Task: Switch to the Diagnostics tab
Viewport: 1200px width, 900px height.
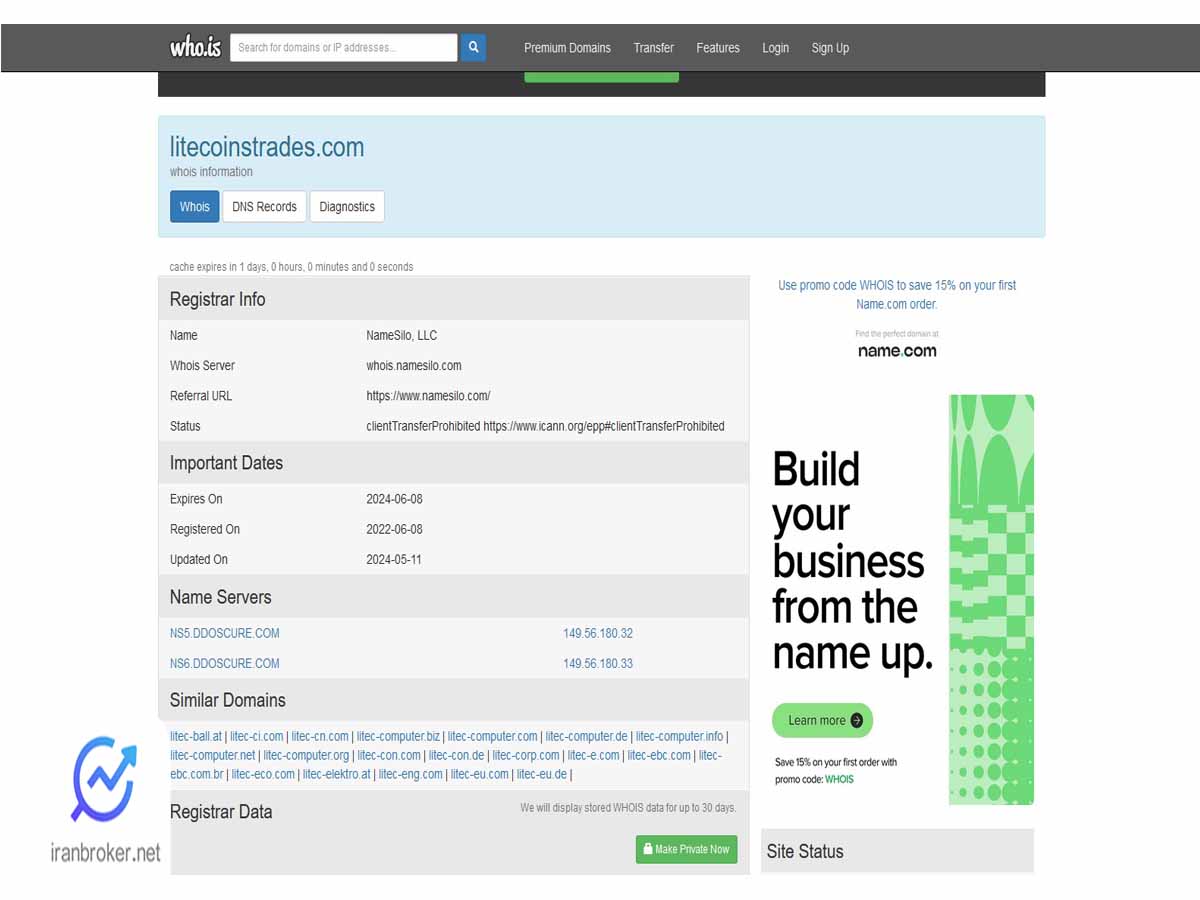Action: tap(347, 207)
